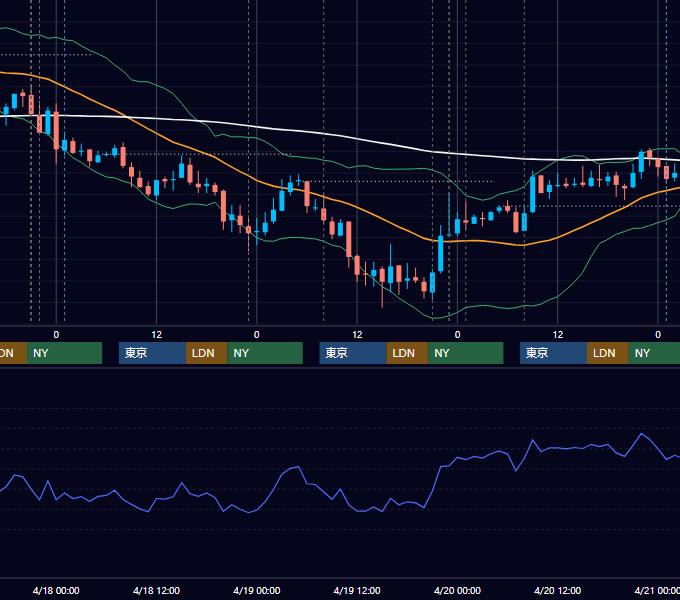Image resolution: width=680 pixels, height=600 pixels.
Task: Click the 4/20 00:00 time axis label
Action: pyautogui.click(x=457, y=590)
